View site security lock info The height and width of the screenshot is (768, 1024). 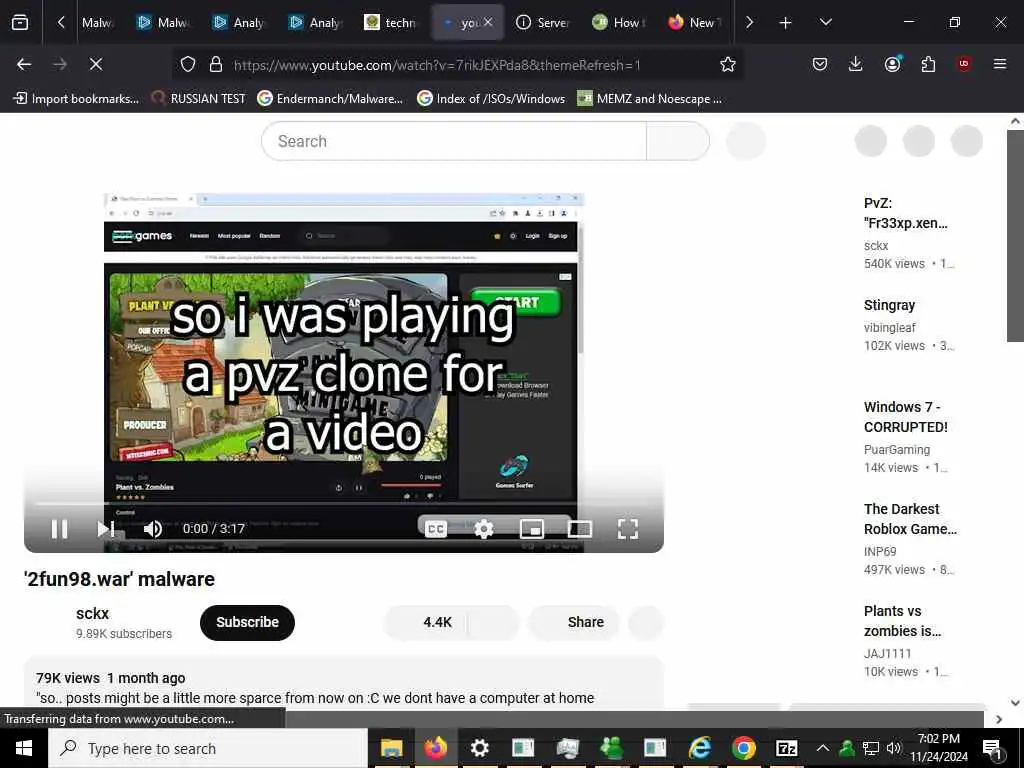216,64
